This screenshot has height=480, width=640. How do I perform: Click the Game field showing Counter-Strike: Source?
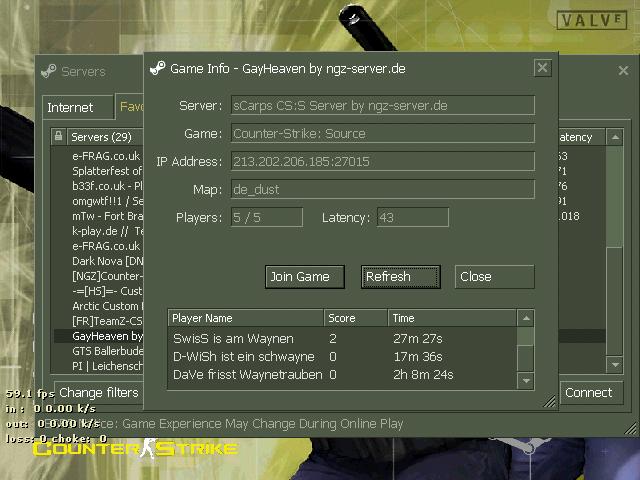pyautogui.click(x=383, y=133)
